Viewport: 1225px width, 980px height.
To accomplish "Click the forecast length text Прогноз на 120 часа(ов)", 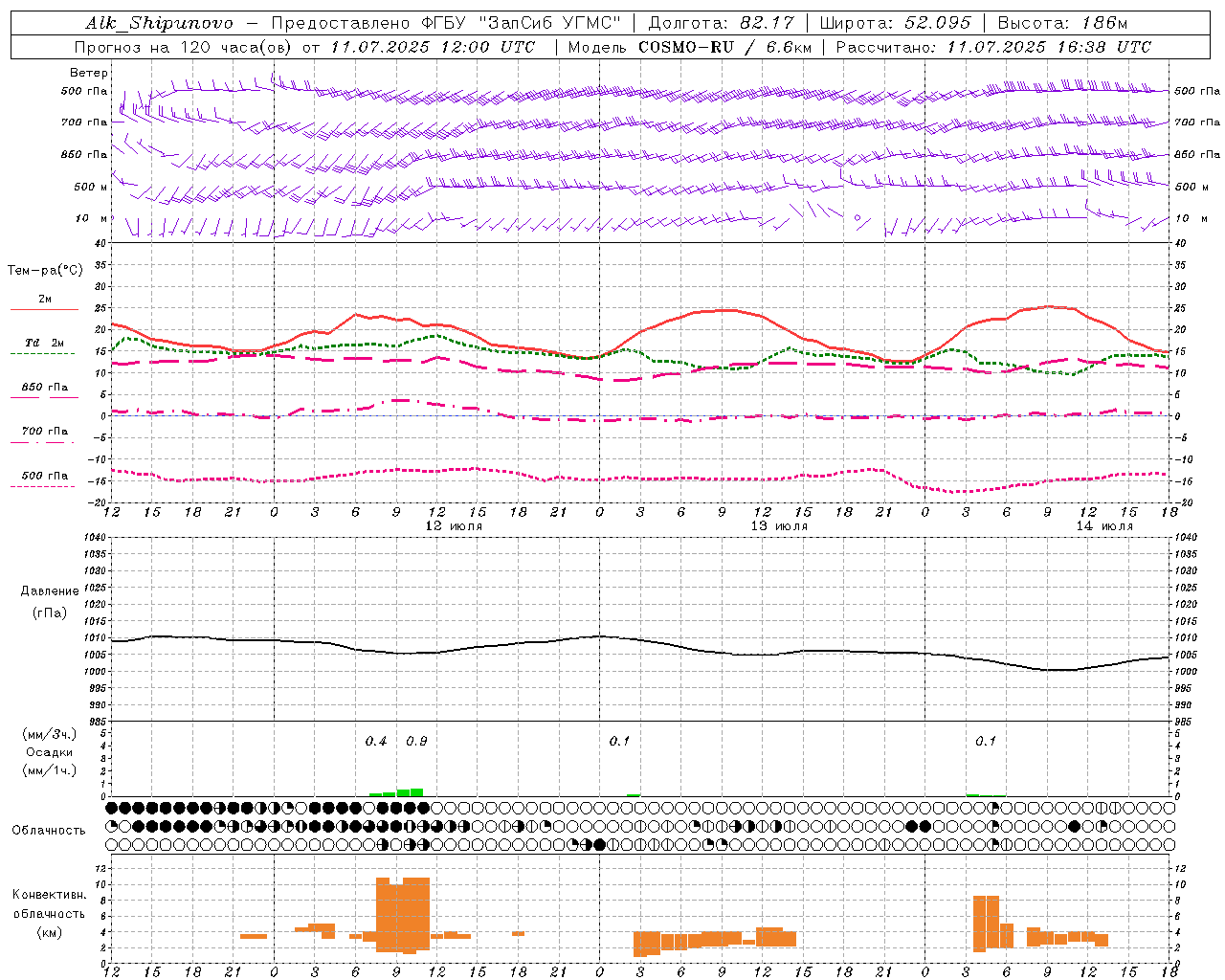I will (185, 47).
